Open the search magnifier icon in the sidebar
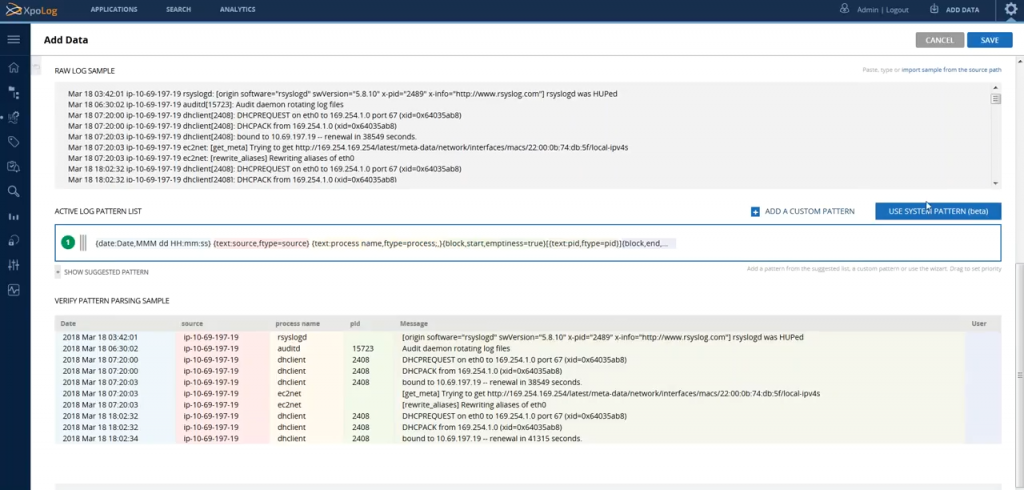Screen dimensions: 1024x490 (x=13, y=191)
